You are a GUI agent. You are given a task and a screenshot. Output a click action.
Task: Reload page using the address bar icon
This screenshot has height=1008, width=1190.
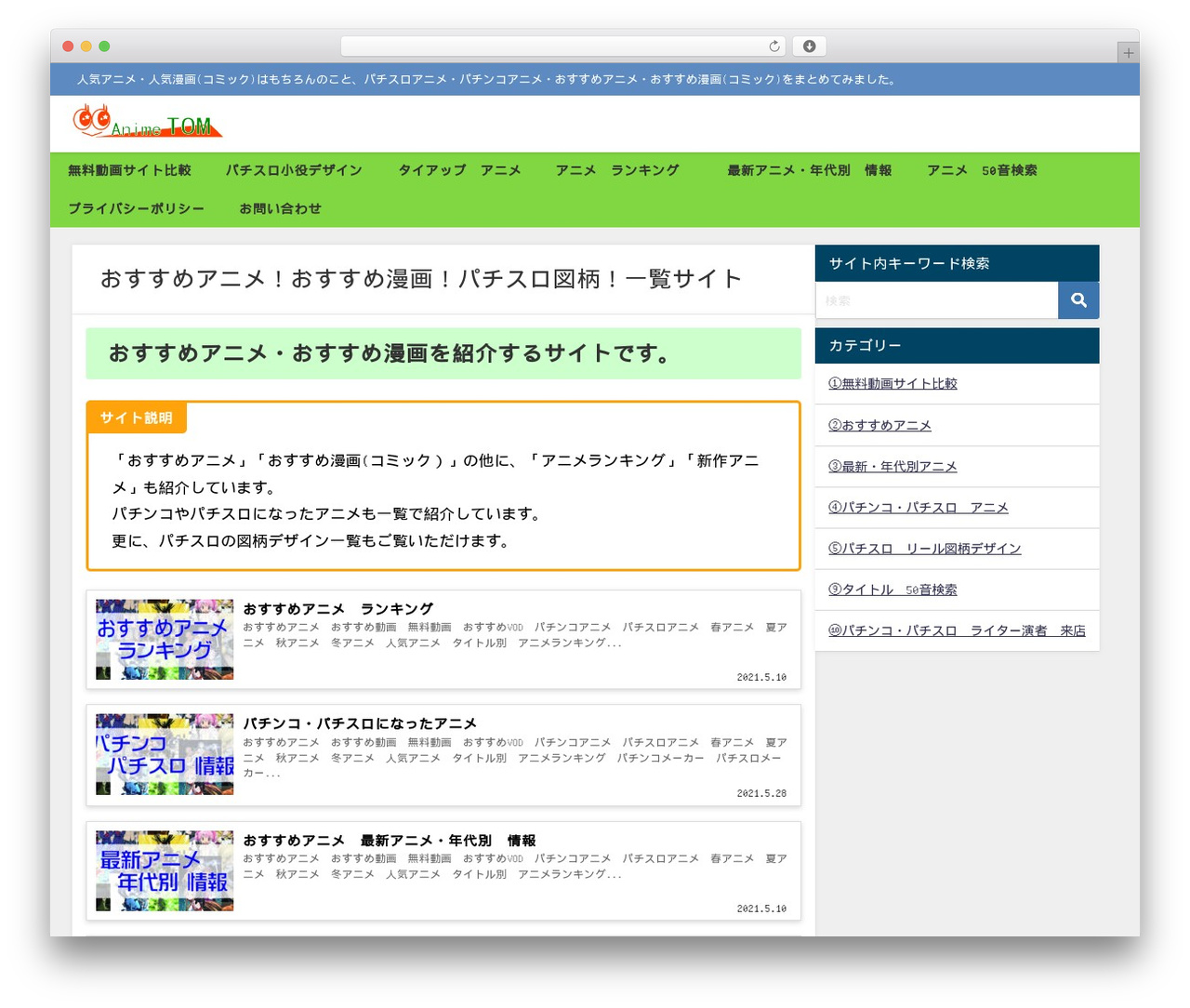point(774,46)
